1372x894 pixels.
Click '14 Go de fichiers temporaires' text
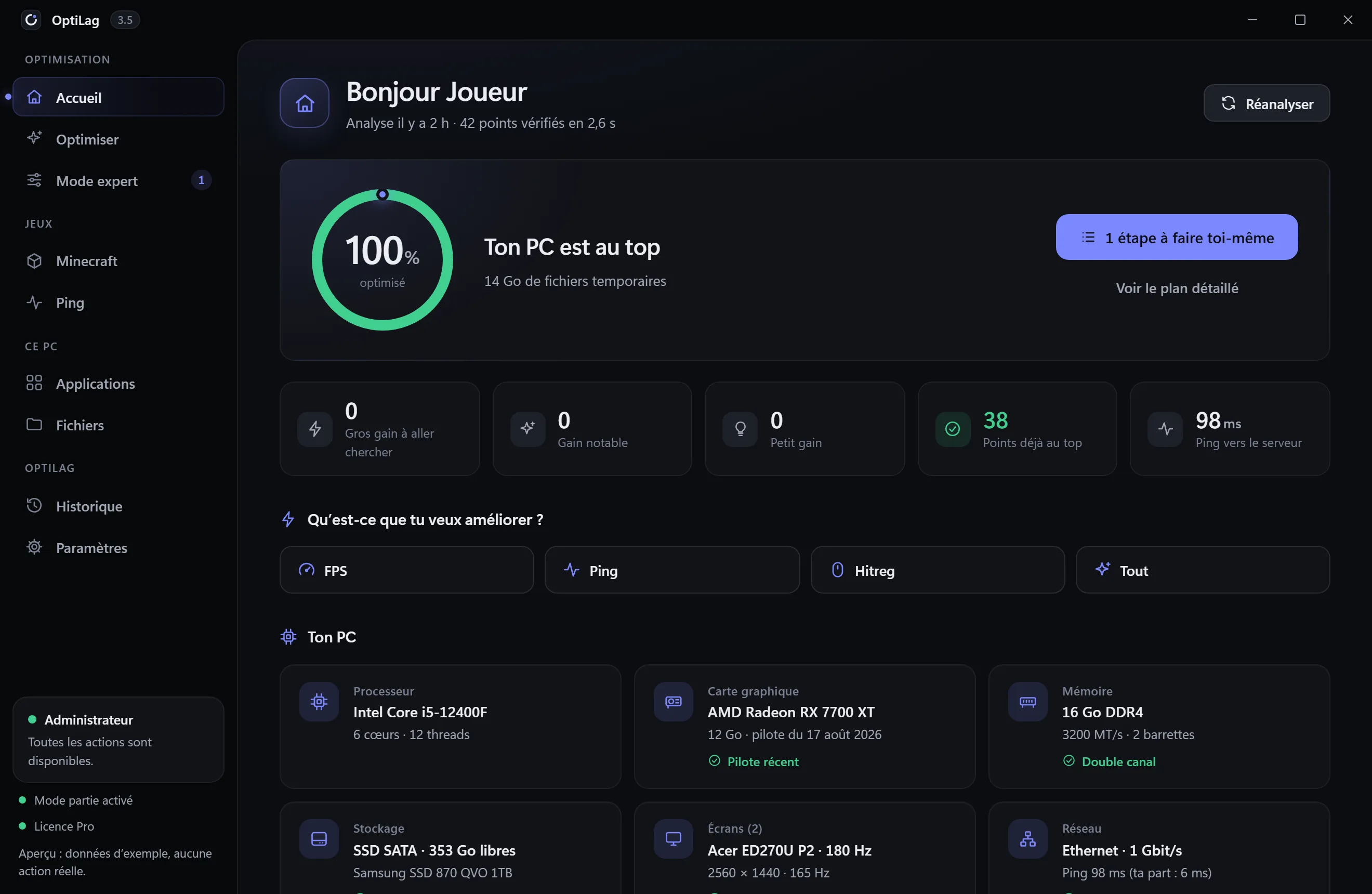[575, 281]
